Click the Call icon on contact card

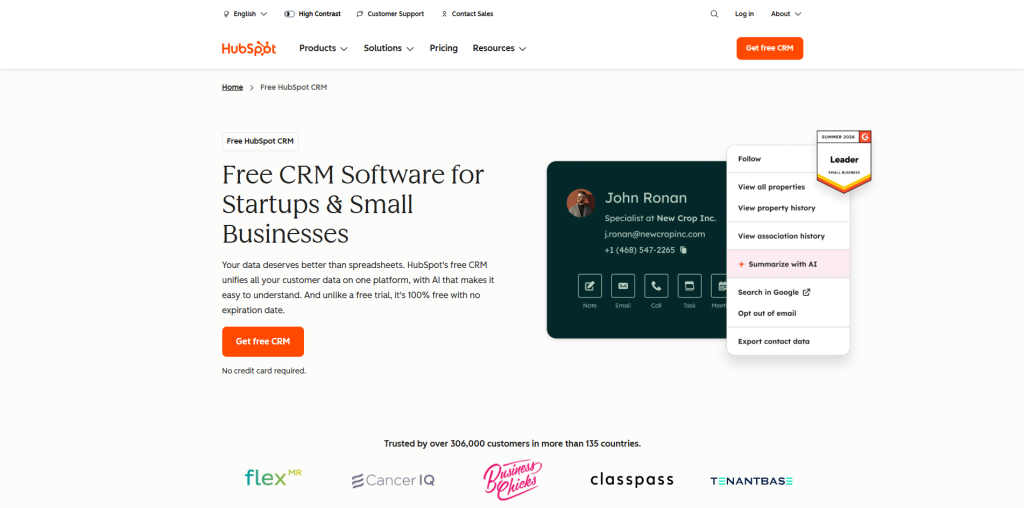(x=656, y=286)
